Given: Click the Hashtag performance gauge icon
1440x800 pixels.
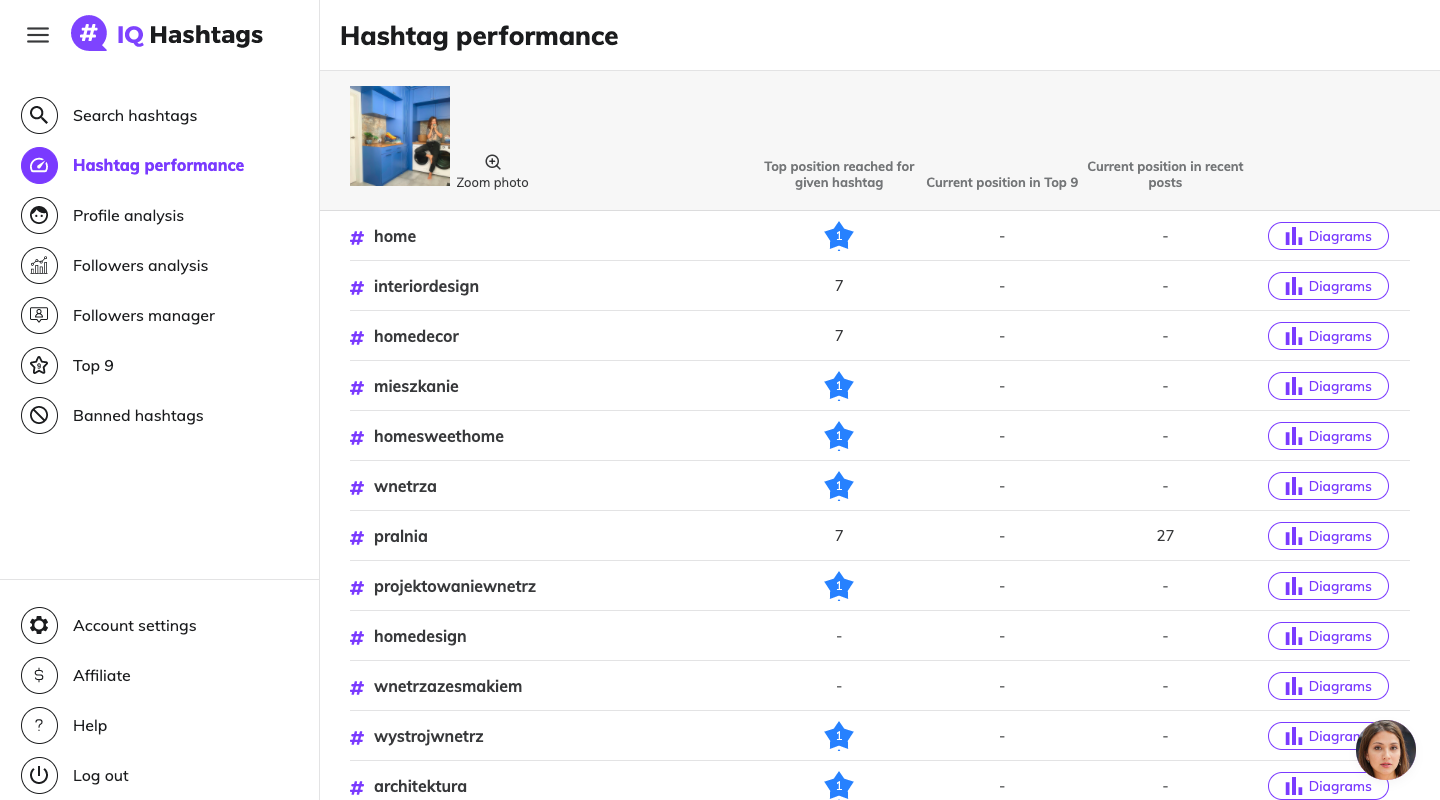Looking at the screenshot, I should [x=39, y=165].
